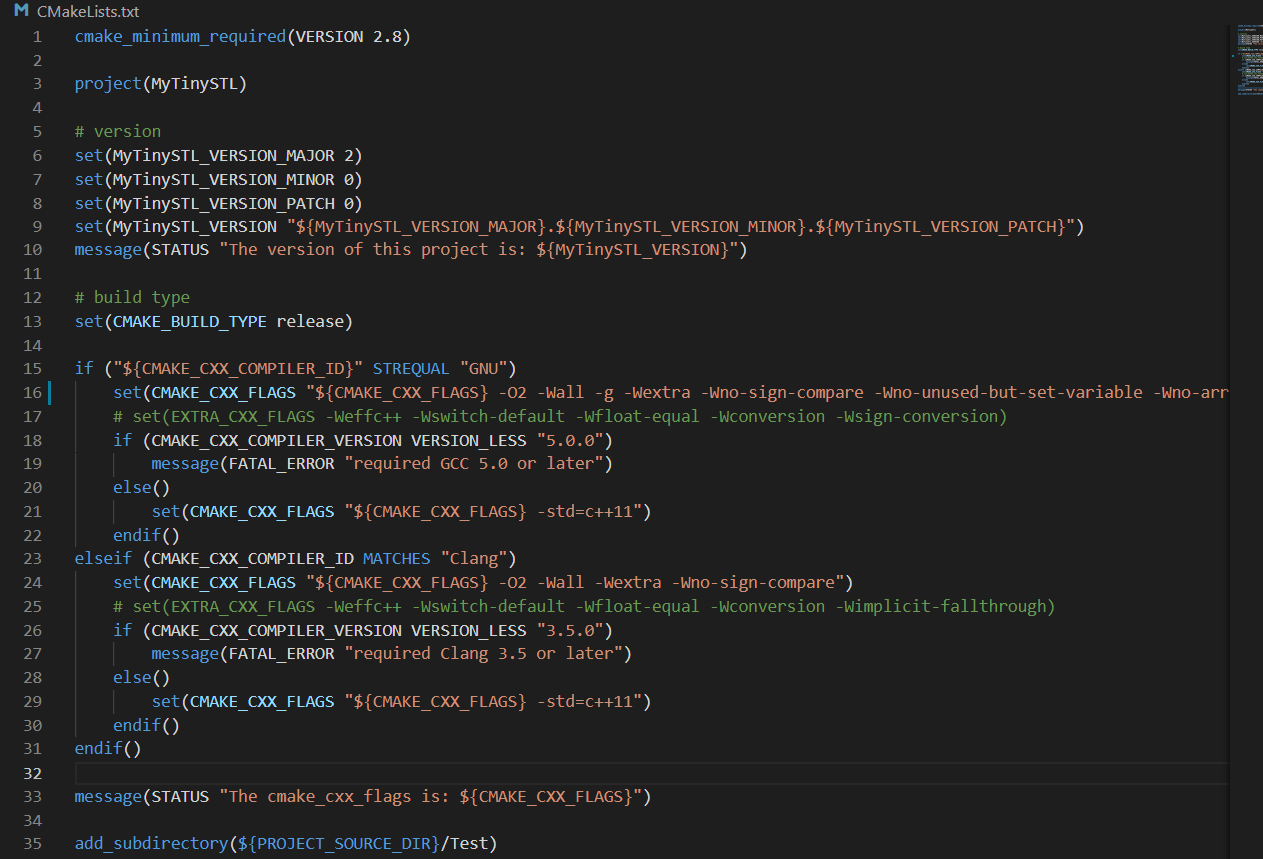Click the "5.0.0" version string
Image resolution: width=1263 pixels, height=859 pixels.
tap(569, 440)
